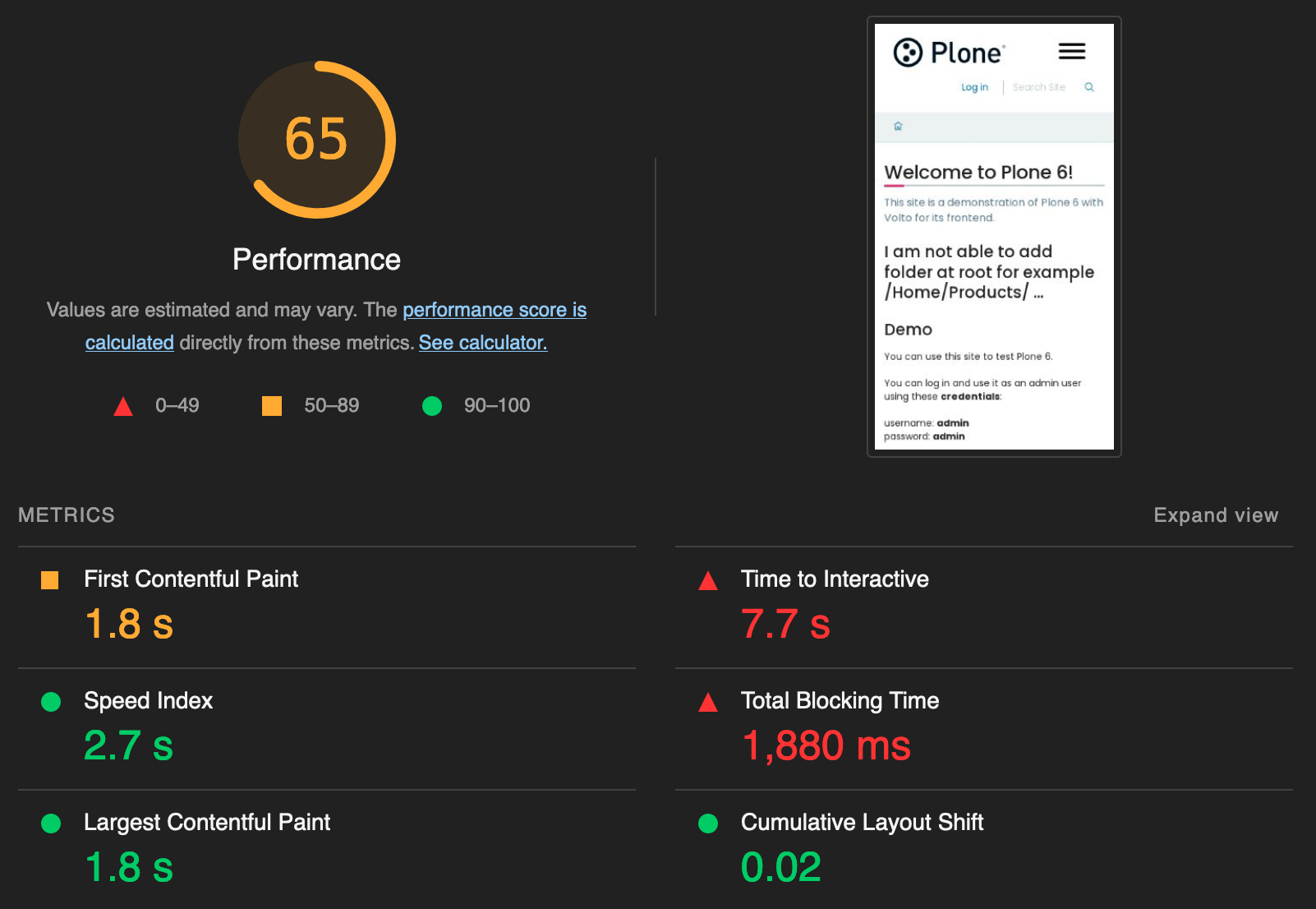Click the performance score gauge showing 65
1316x909 pixels.
point(316,140)
